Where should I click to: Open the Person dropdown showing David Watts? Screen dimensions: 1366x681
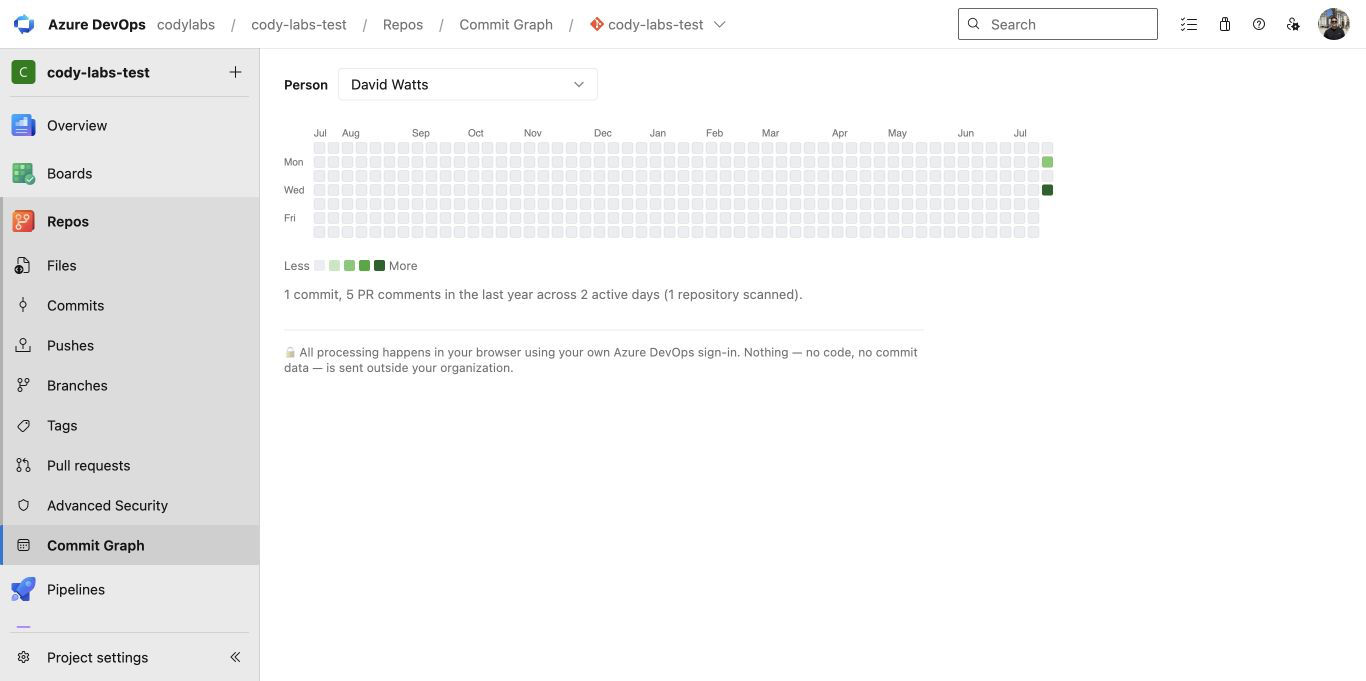point(468,85)
